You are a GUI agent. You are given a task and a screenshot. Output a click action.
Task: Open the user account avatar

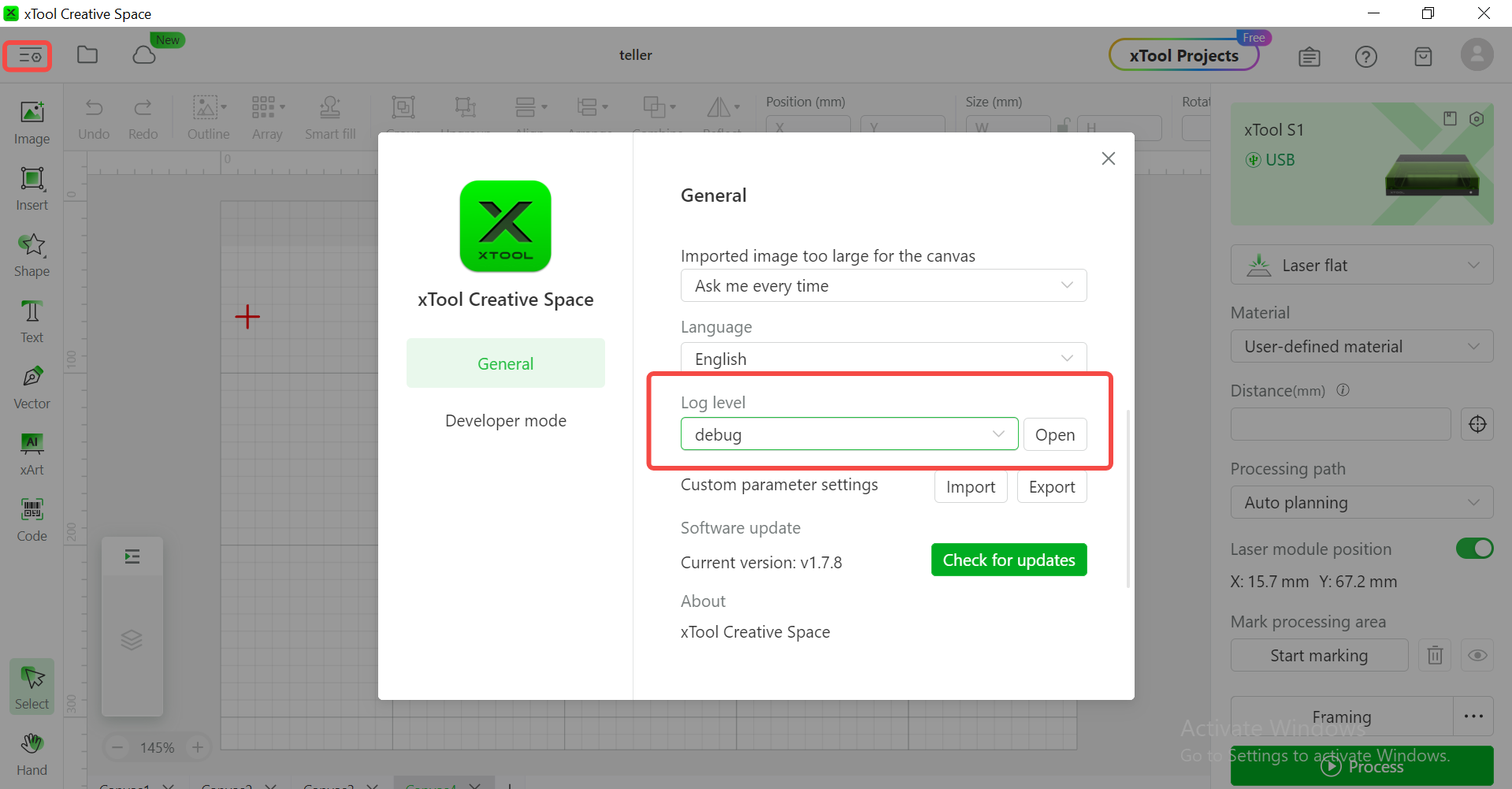(x=1477, y=55)
